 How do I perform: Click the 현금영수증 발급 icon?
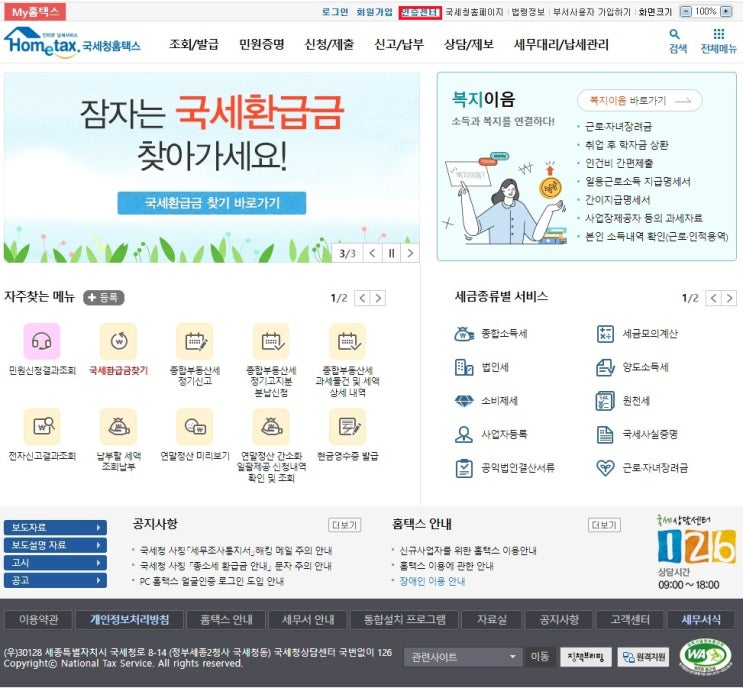347,426
